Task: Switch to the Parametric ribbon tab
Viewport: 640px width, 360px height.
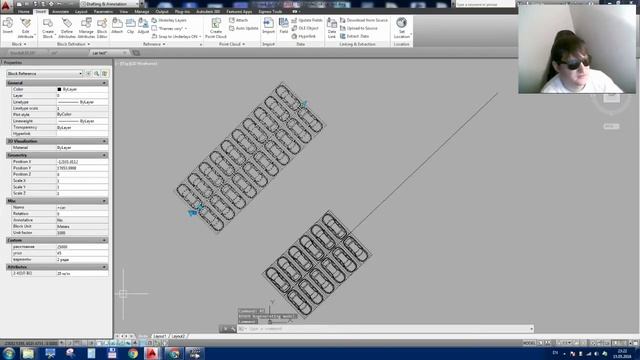Action: click(x=104, y=11)
